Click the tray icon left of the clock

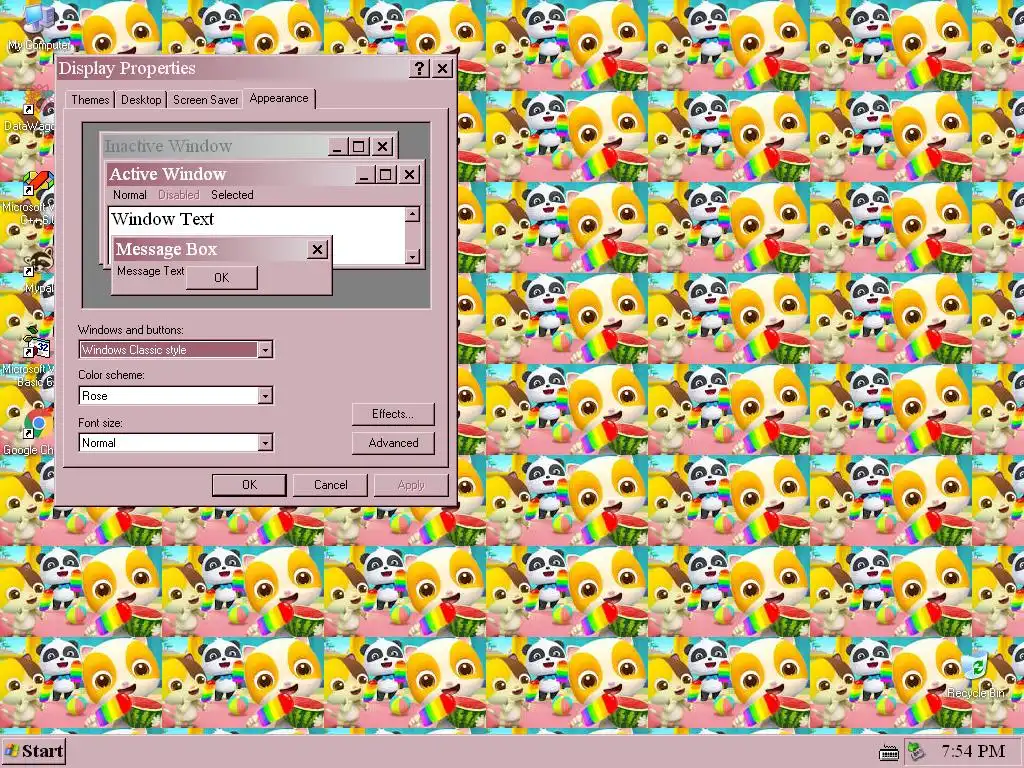coord(917,752)
